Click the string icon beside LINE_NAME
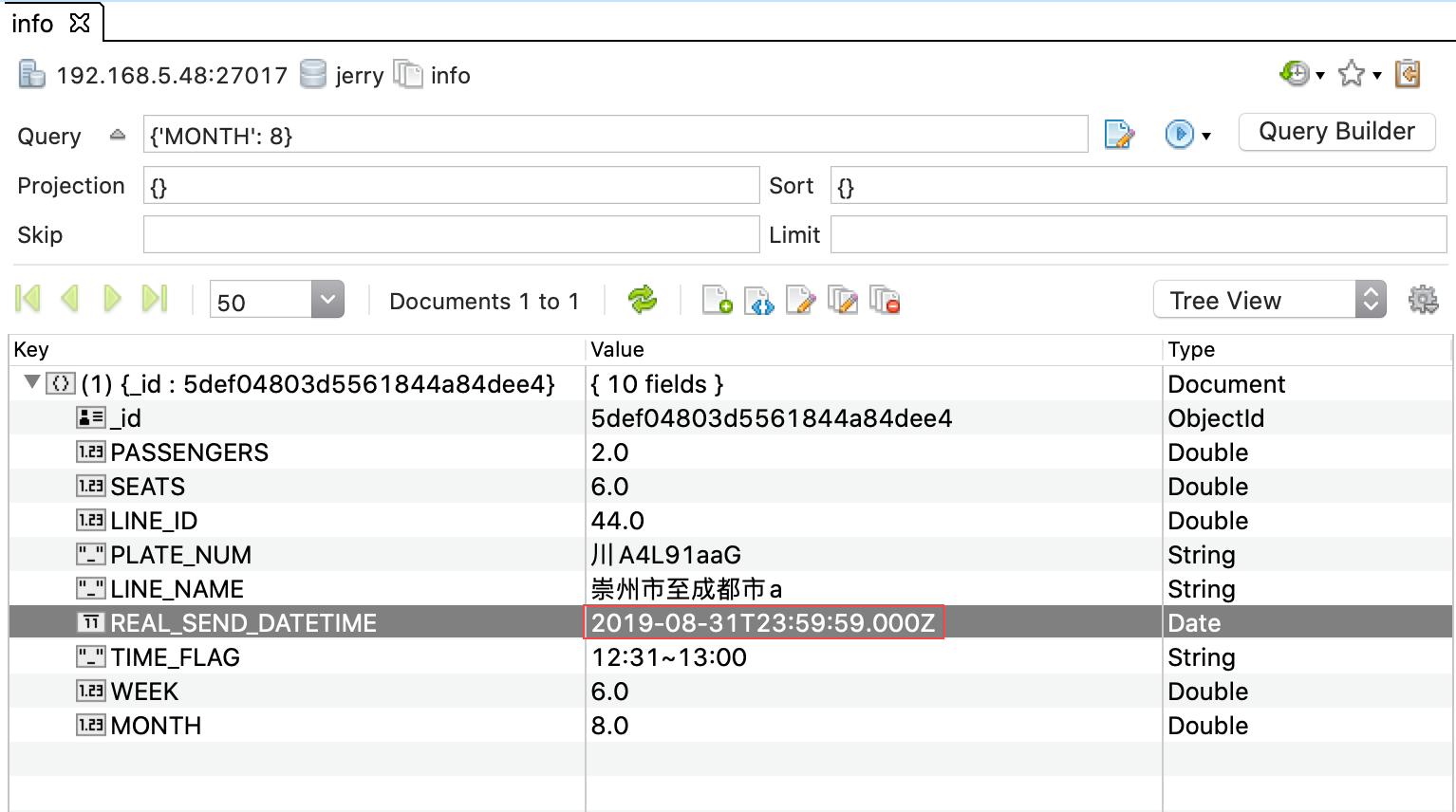This screenshot has width=1456, height=812. (91, 588)
